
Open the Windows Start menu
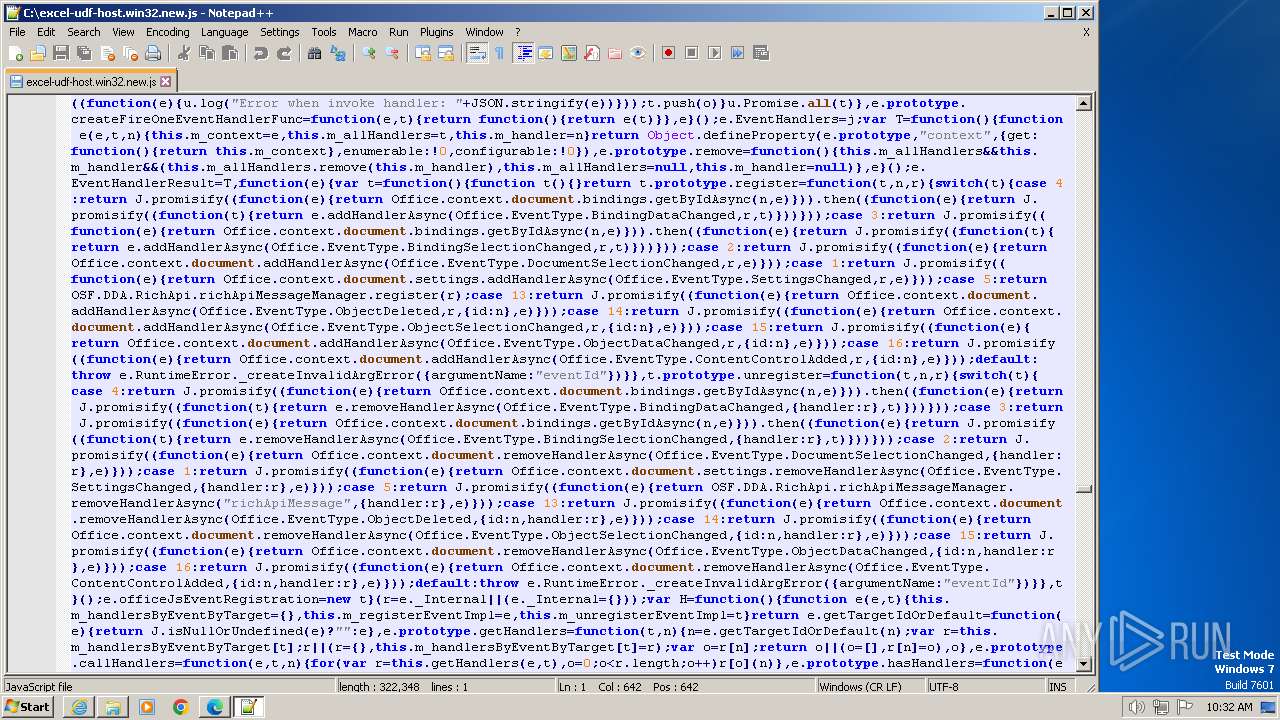[x=27, y=707]
